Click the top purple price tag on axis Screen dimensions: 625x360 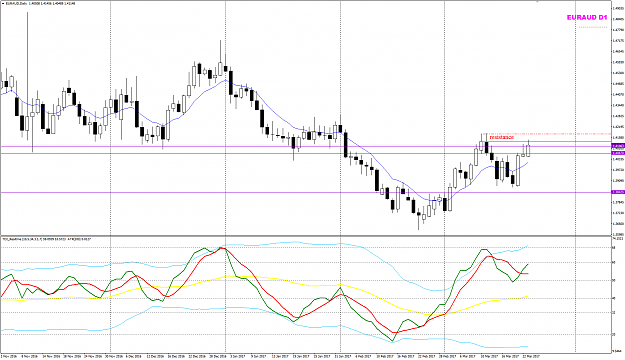pos(618,146)
